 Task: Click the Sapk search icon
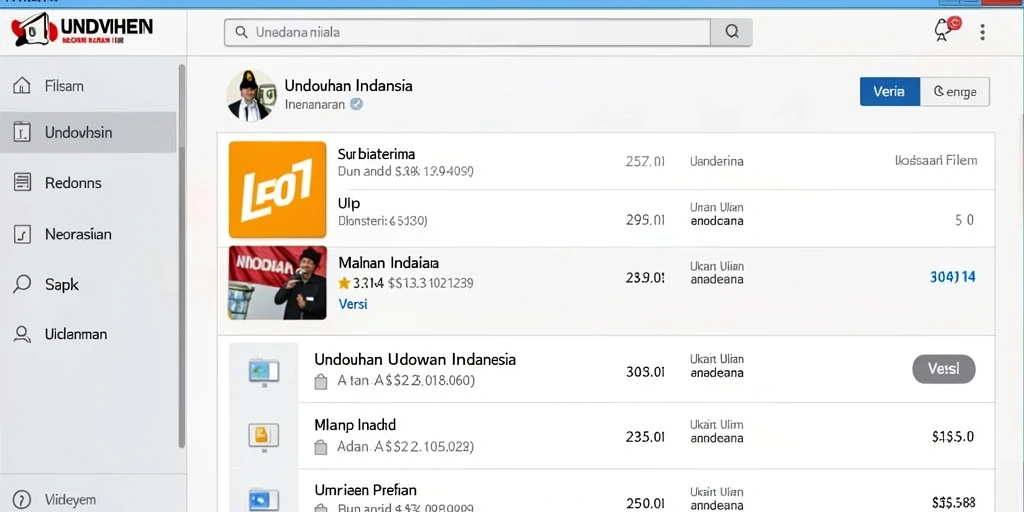click(22, 284)
